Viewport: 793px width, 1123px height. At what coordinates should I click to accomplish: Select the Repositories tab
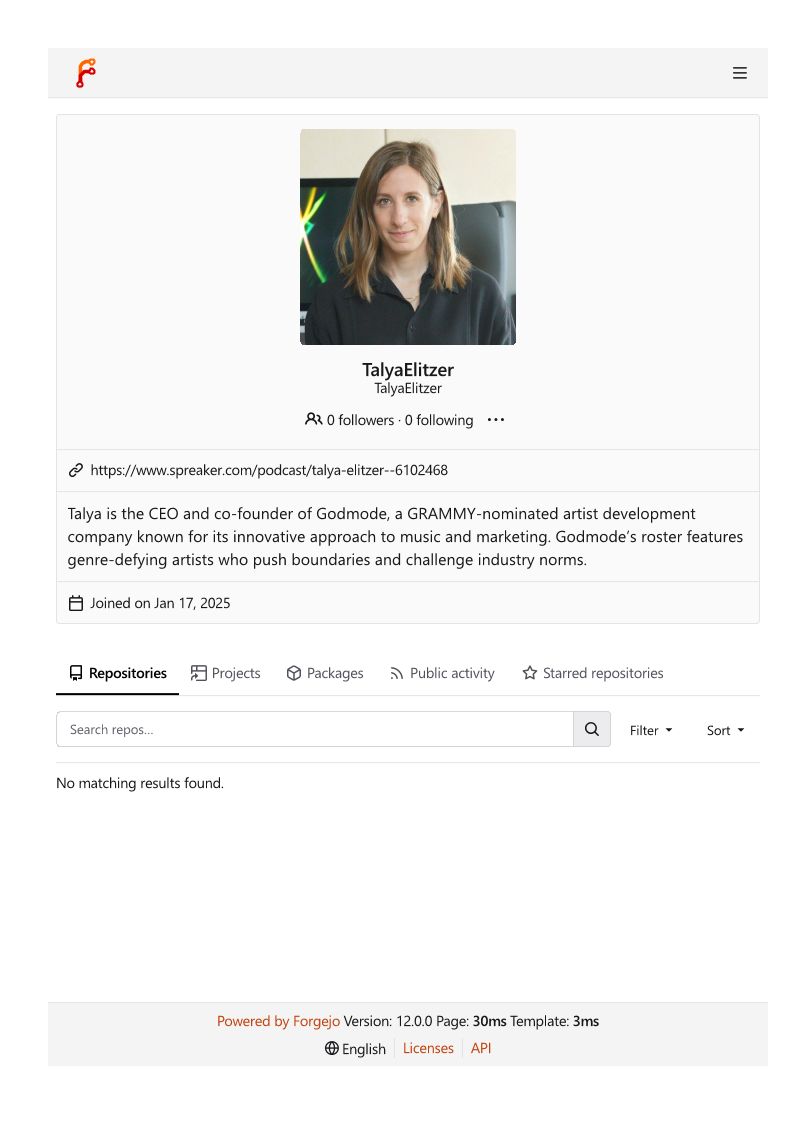(x=118, y=673)
